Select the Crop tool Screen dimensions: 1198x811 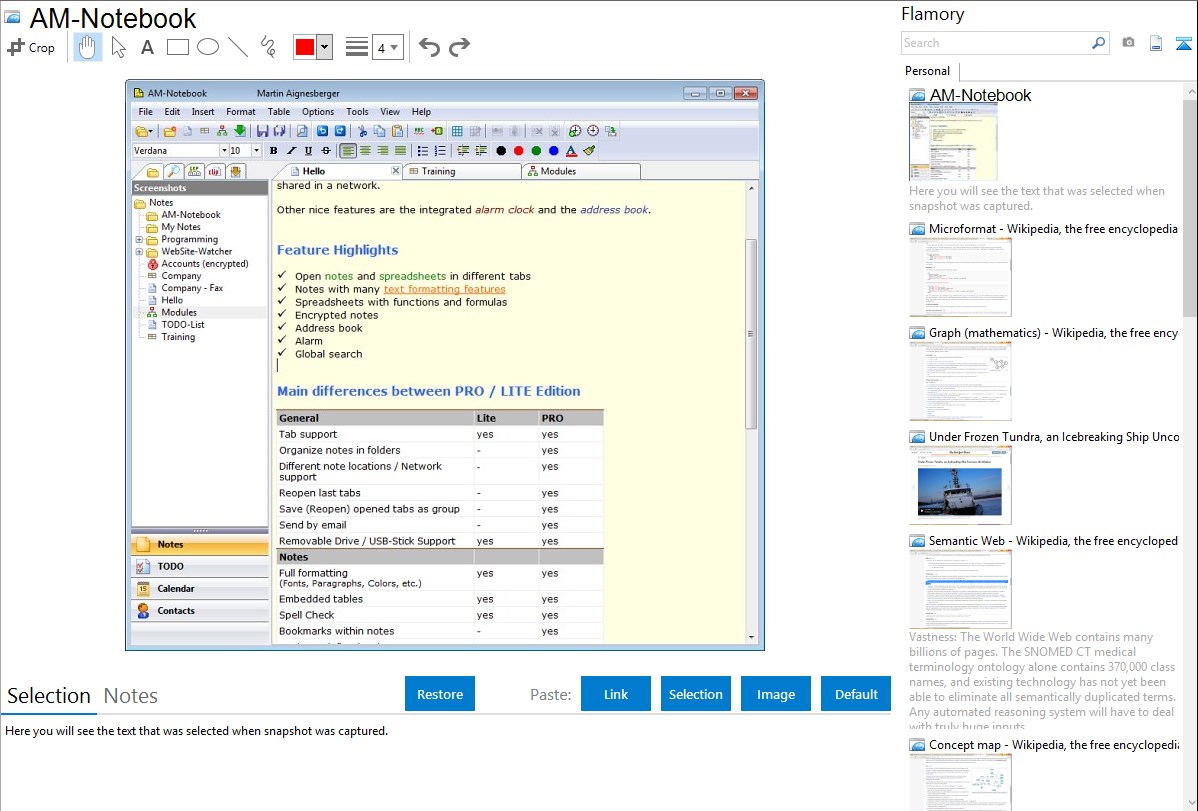click(x=31, y=47)
